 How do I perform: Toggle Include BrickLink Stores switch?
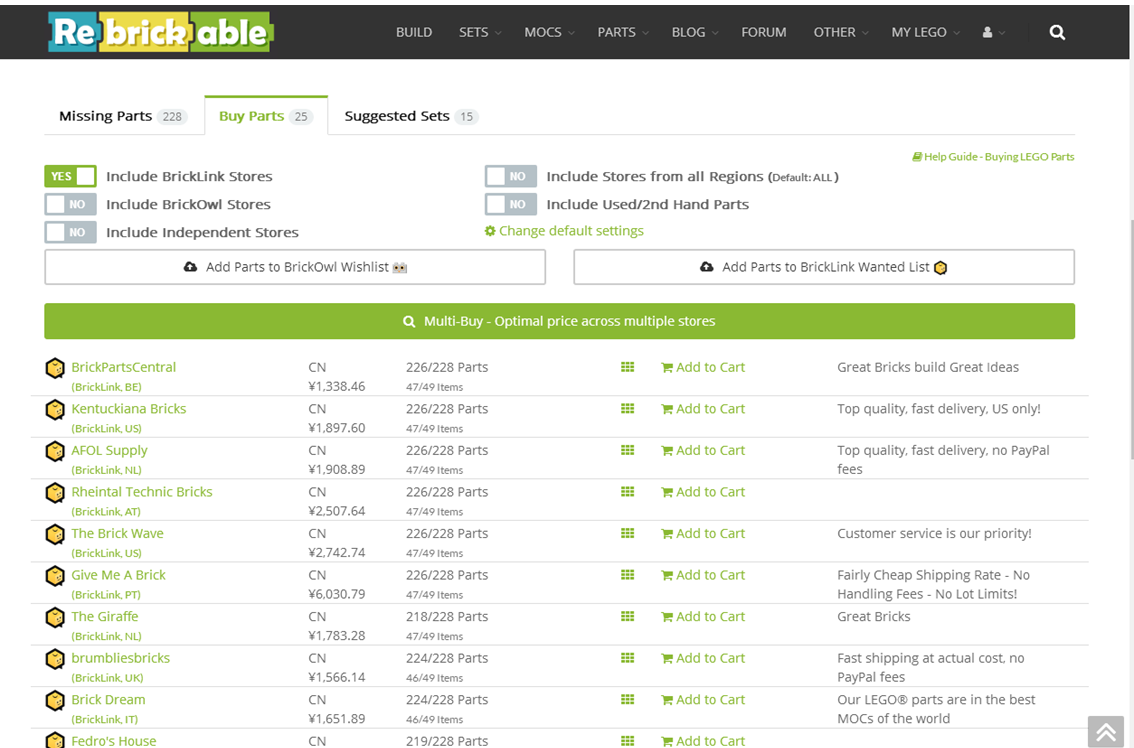[70, 177]
